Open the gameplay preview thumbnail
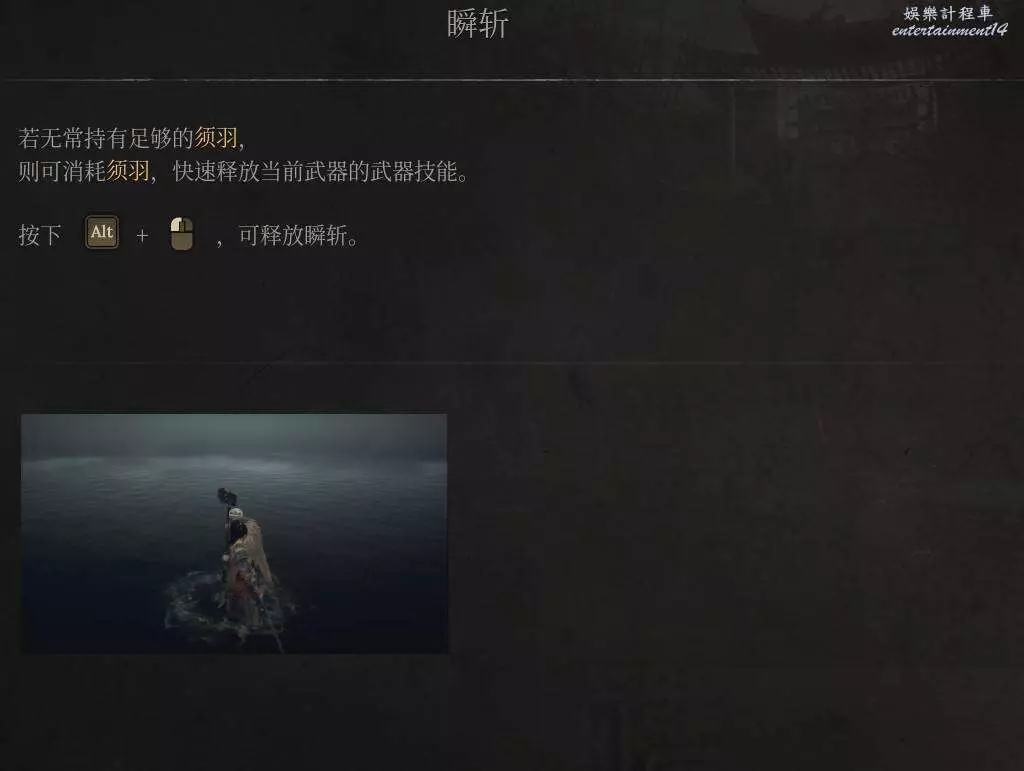 234,533
